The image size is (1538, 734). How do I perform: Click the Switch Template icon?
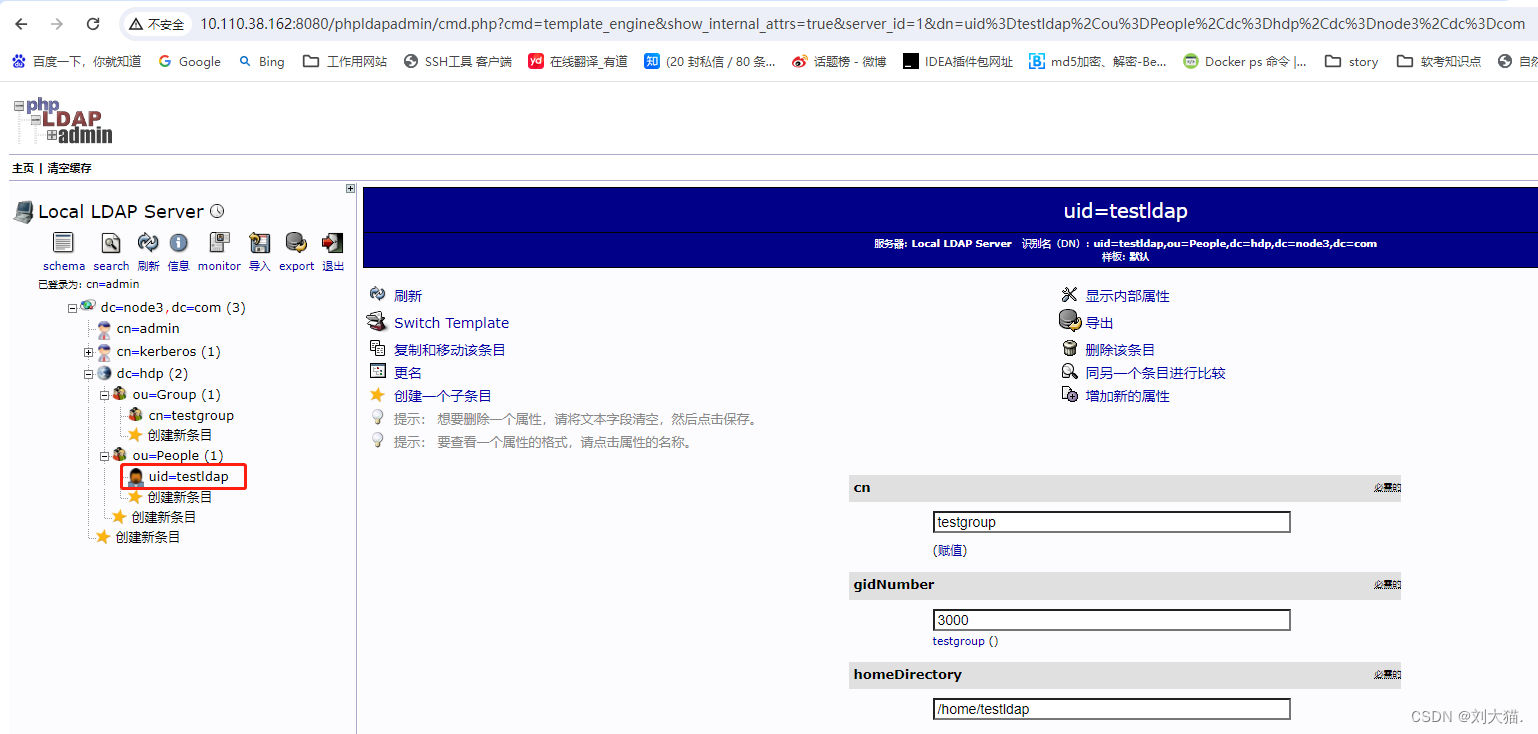click(377, 322)
